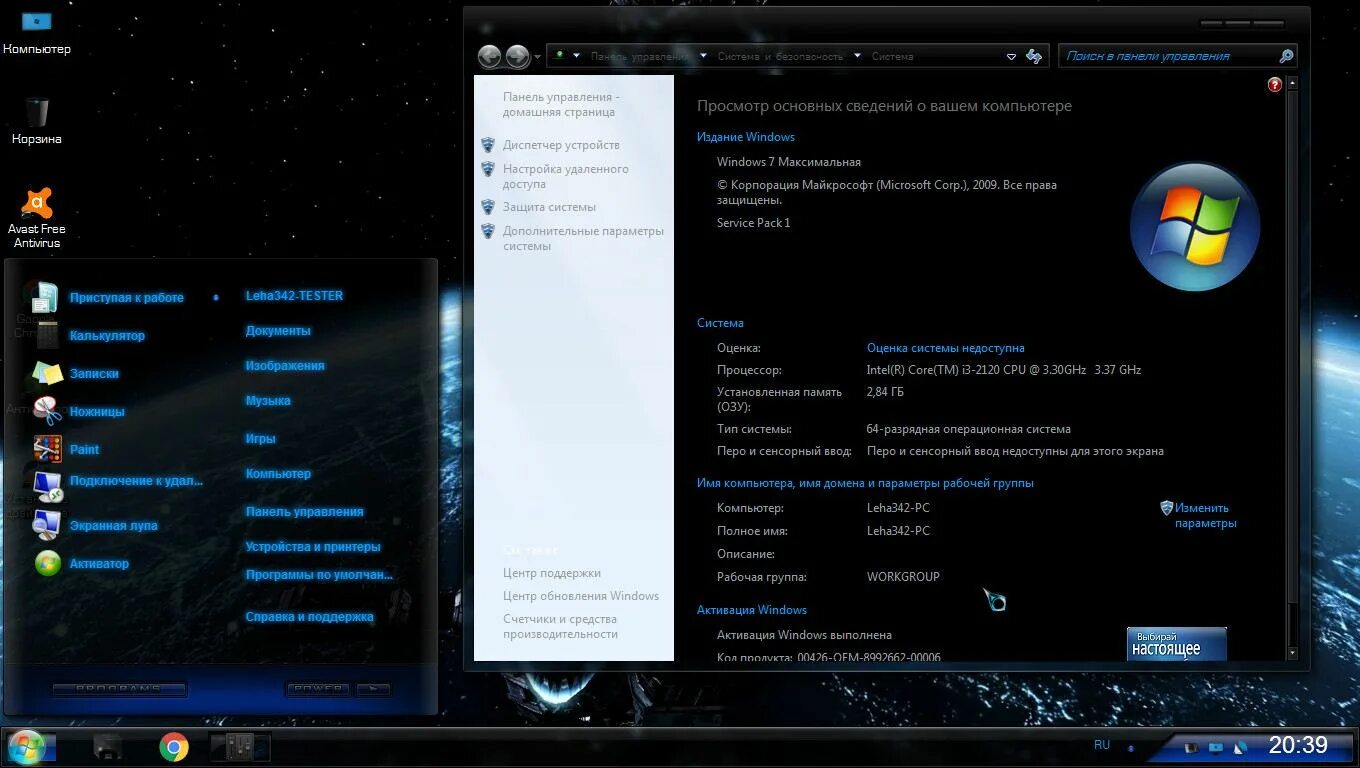Open help via the red question mark
The width and height of the screenshot is (1360, 768).
[1275, 85]
